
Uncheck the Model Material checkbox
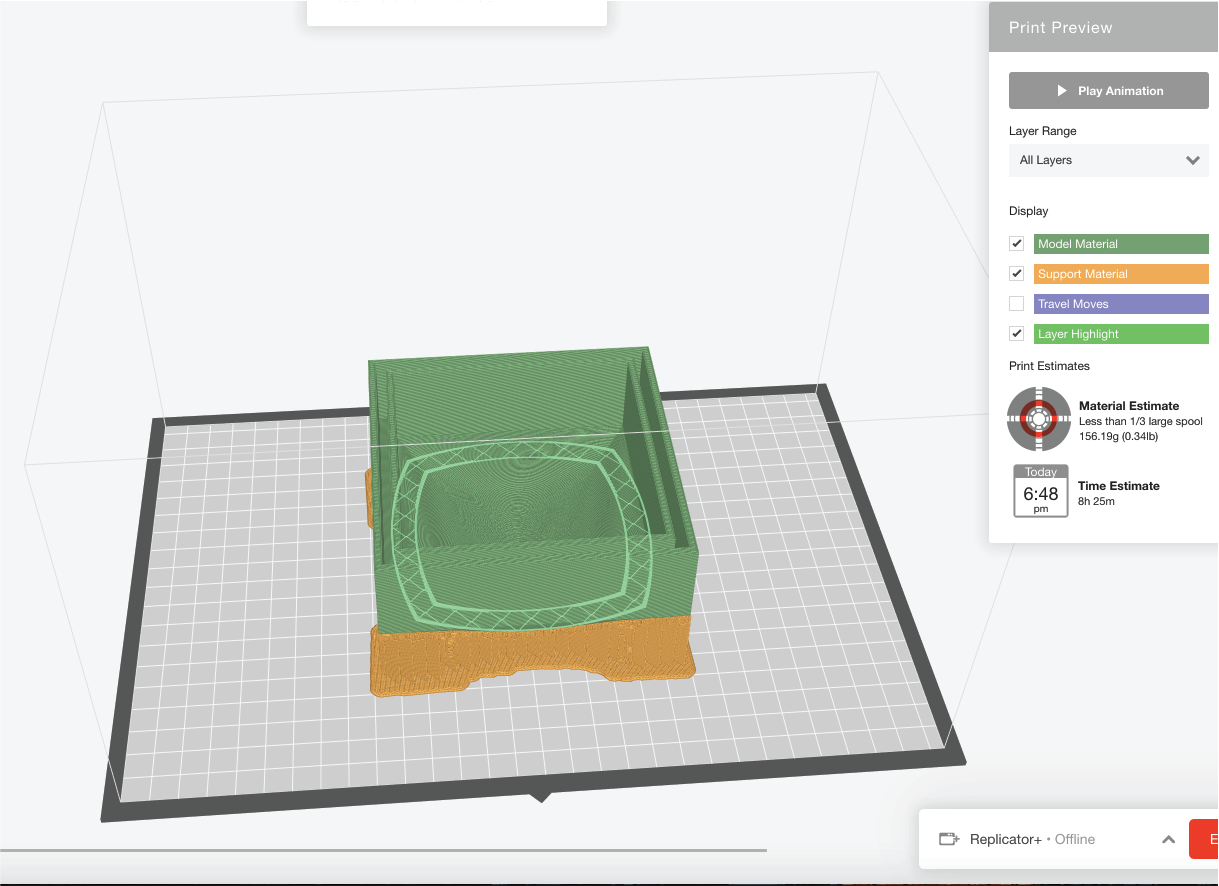(1016, 244)
